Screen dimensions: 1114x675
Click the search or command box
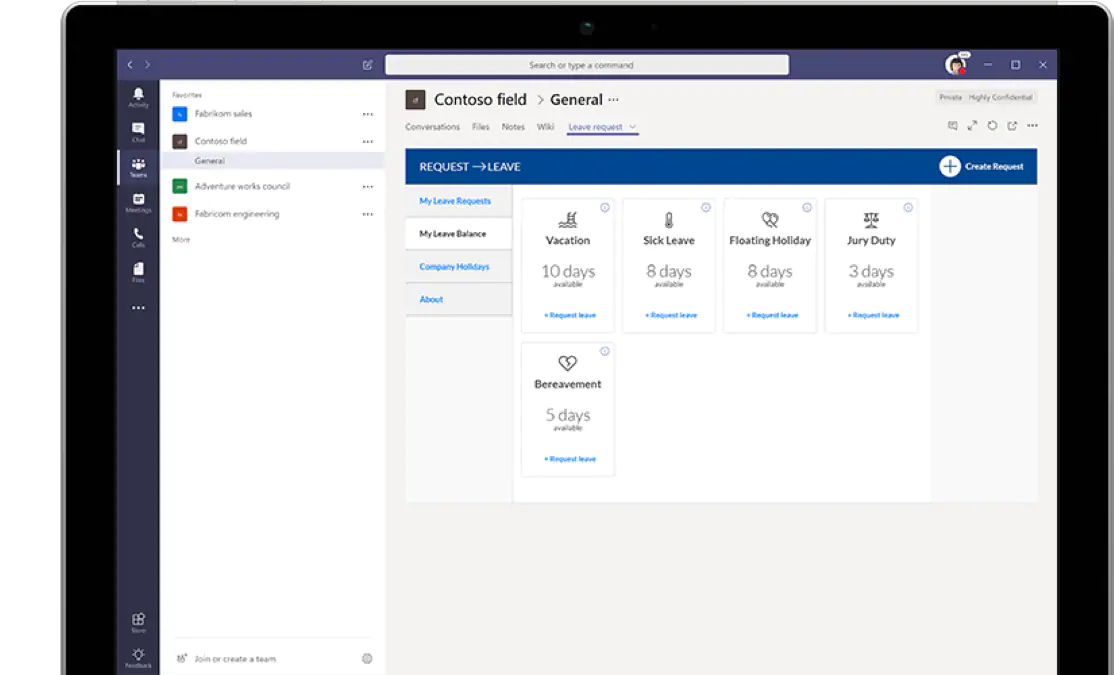(x=587, y=65)
